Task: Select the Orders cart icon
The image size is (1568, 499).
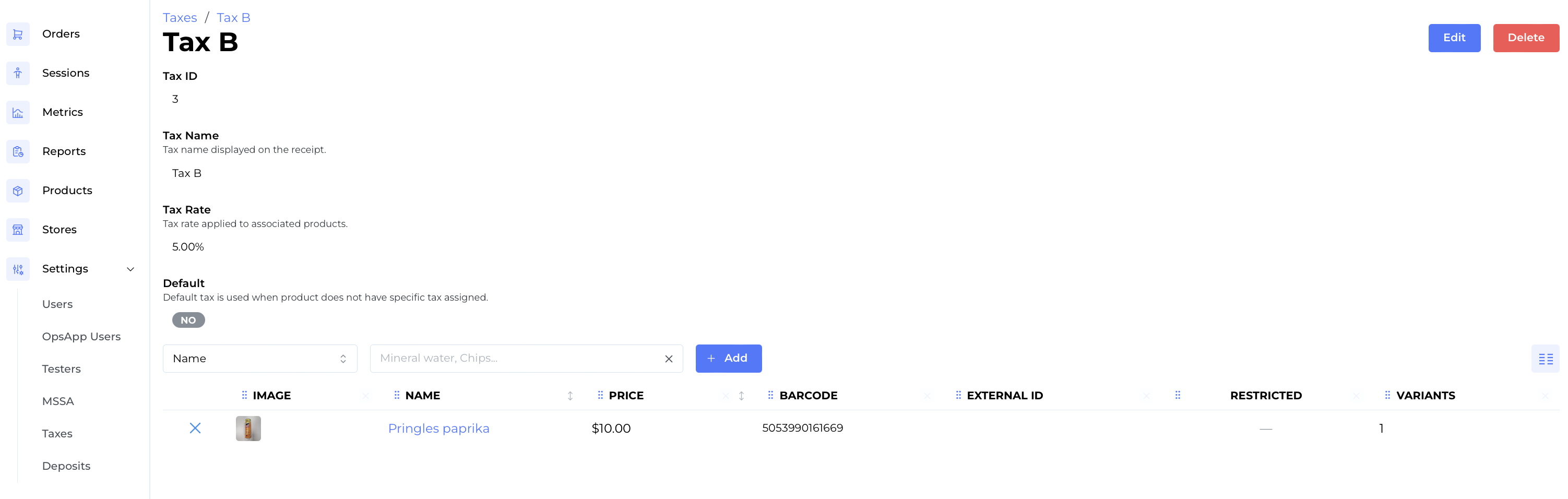Action: (x=18, y=34)
